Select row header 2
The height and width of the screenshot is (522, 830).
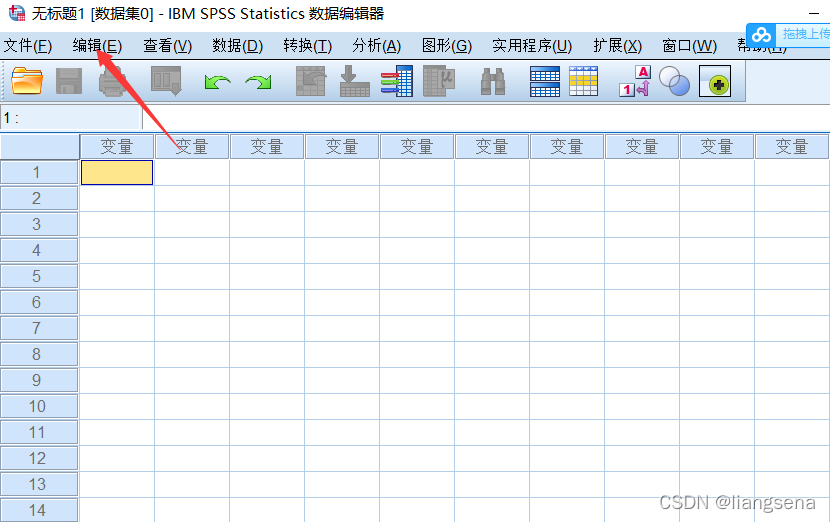coord(39,199)
